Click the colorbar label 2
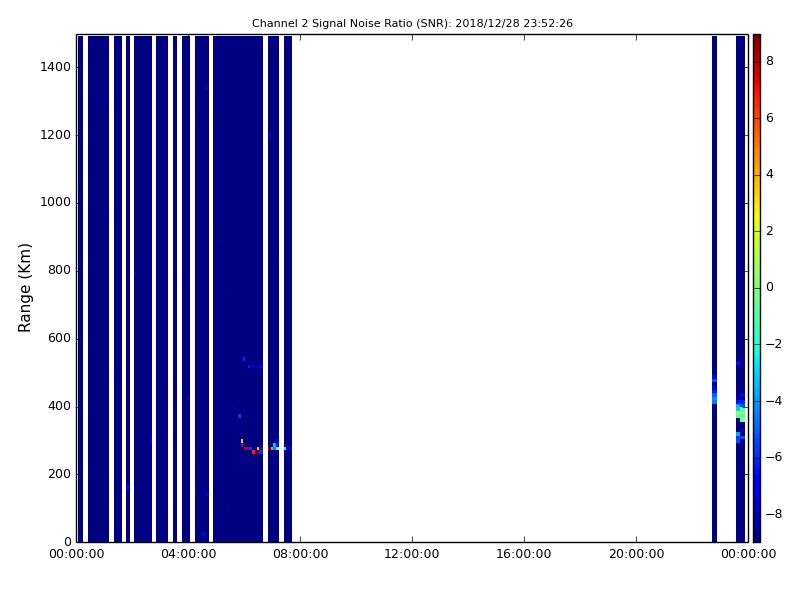 tap(770, 231)
